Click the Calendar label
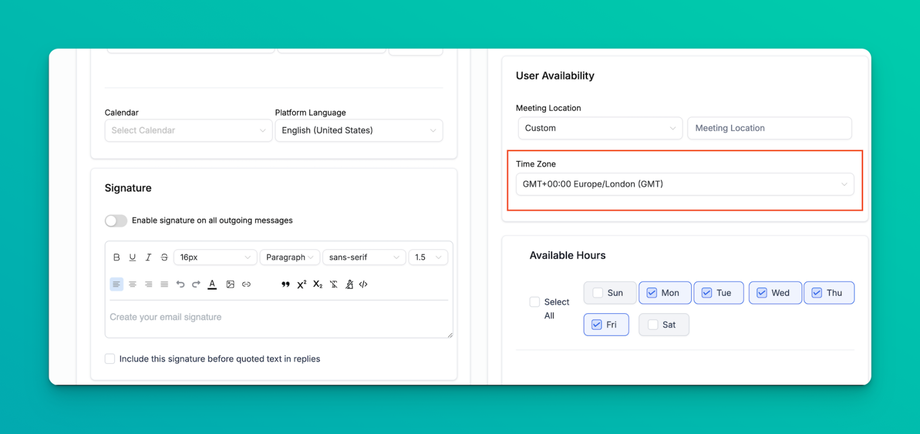Viewport: 920px width, 434px height. tap(121, 112)
